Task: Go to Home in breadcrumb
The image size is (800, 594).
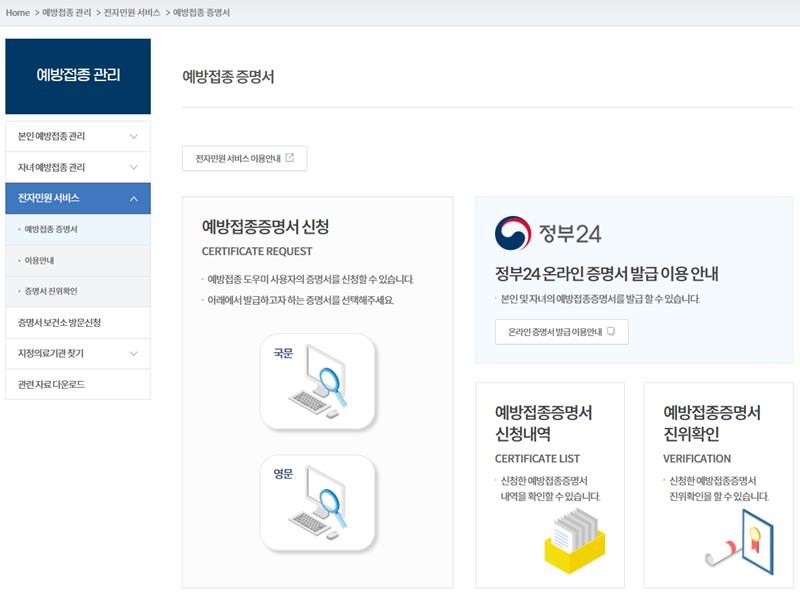Action: pyautogui.click(x=18, y=12)
